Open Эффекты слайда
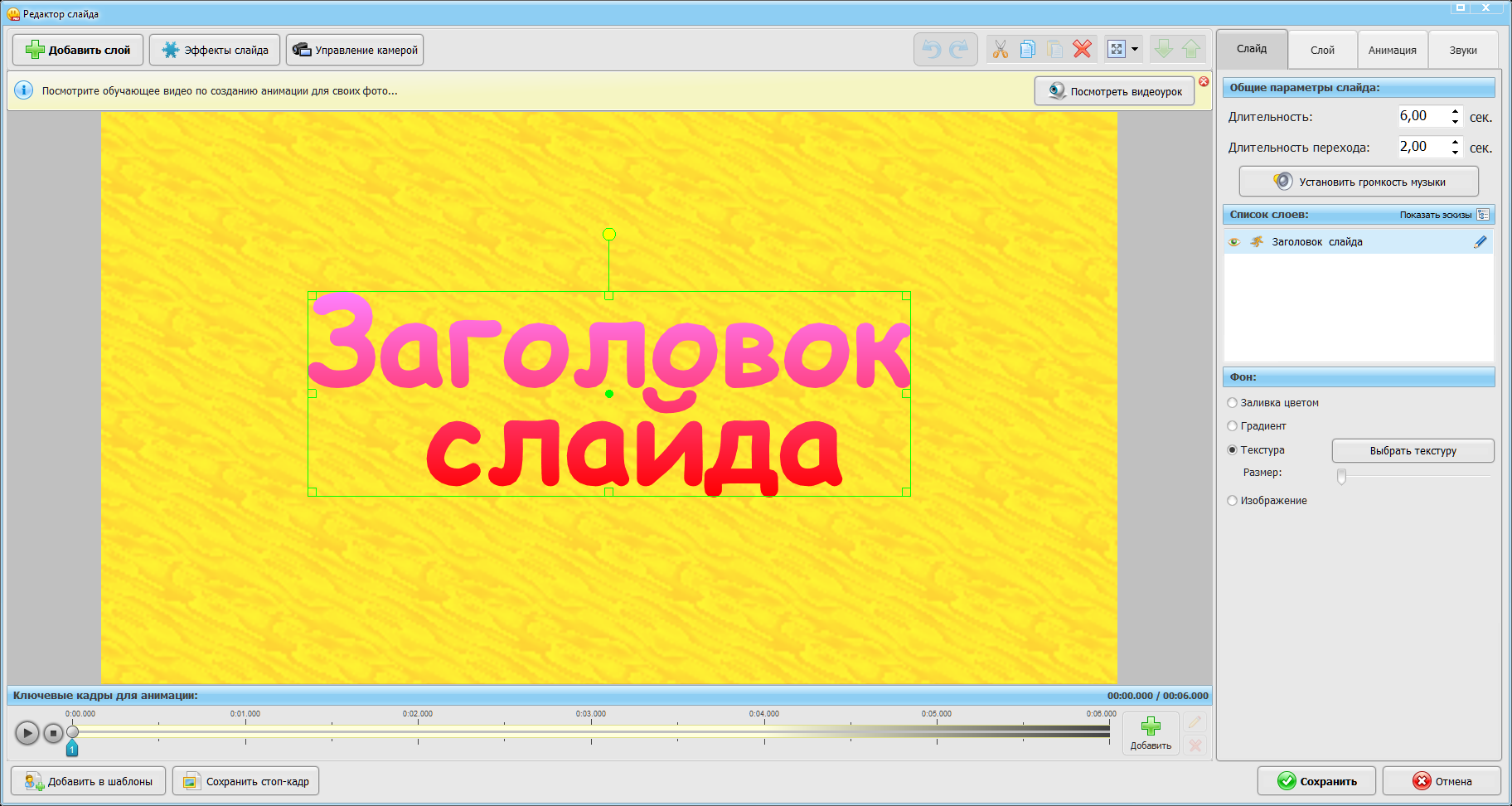The width and height of the screenshot is (1512, 806). 215,50
